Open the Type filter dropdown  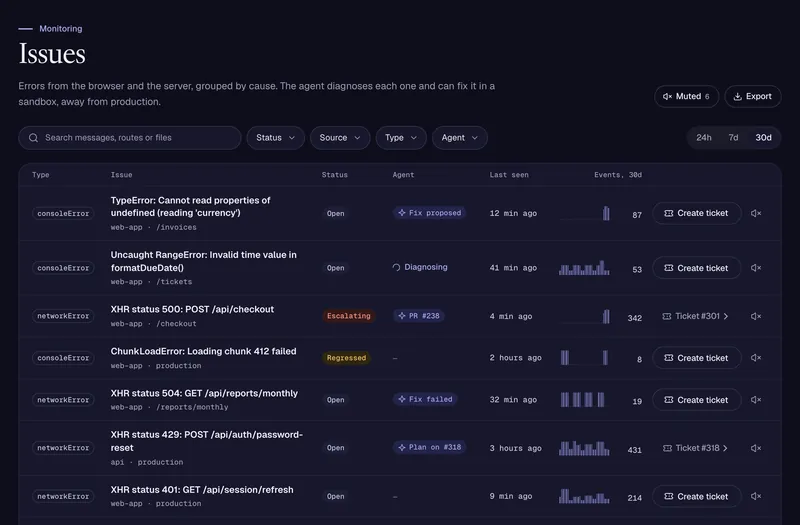(x=401, y=138)
